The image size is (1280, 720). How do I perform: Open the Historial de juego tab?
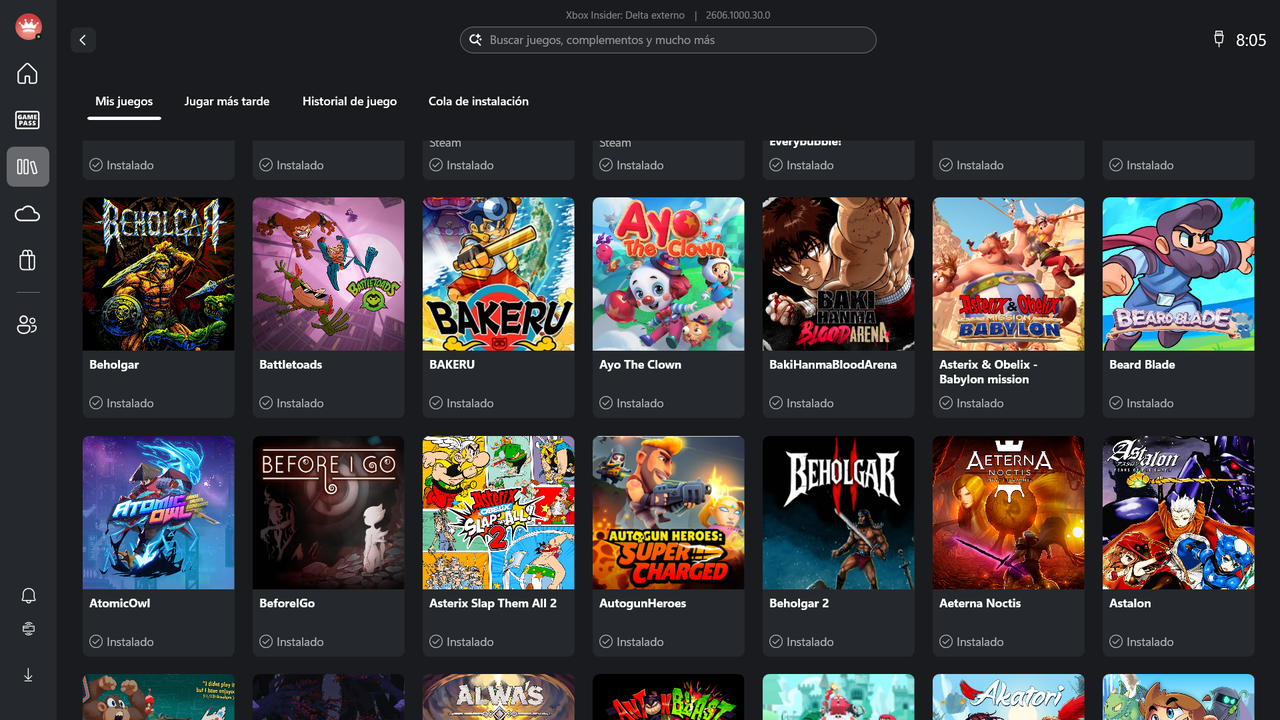pyautogui.click(x=350, y=101)
